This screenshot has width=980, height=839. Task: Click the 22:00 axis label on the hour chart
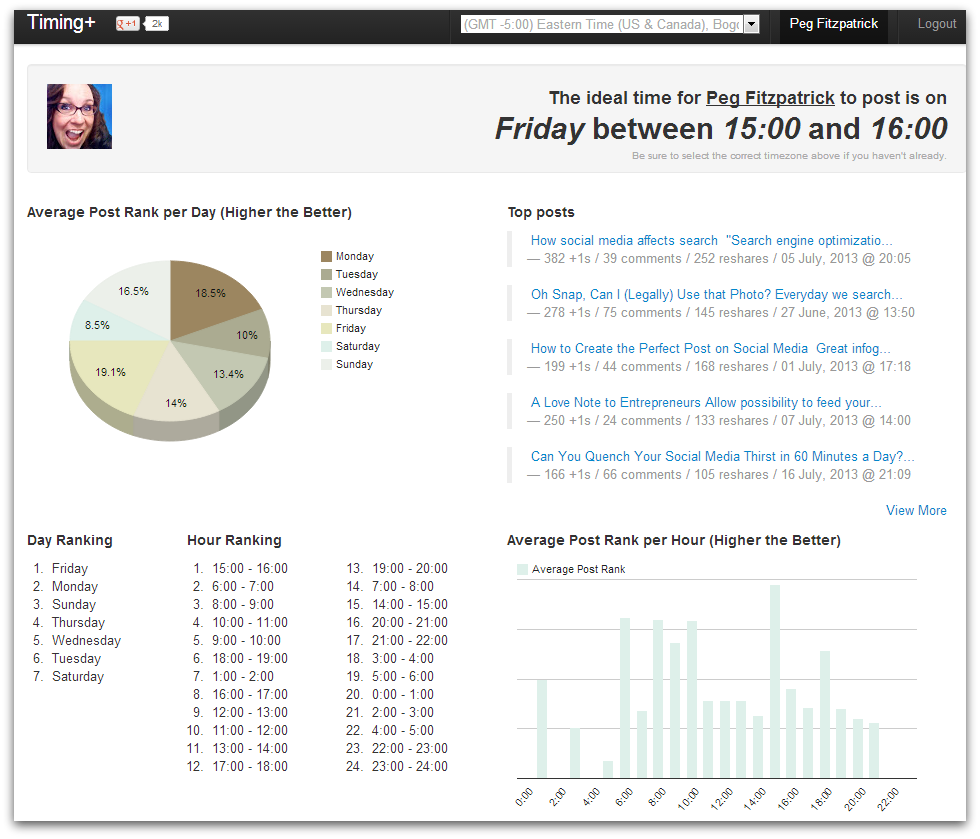click(x=888, y=799)
